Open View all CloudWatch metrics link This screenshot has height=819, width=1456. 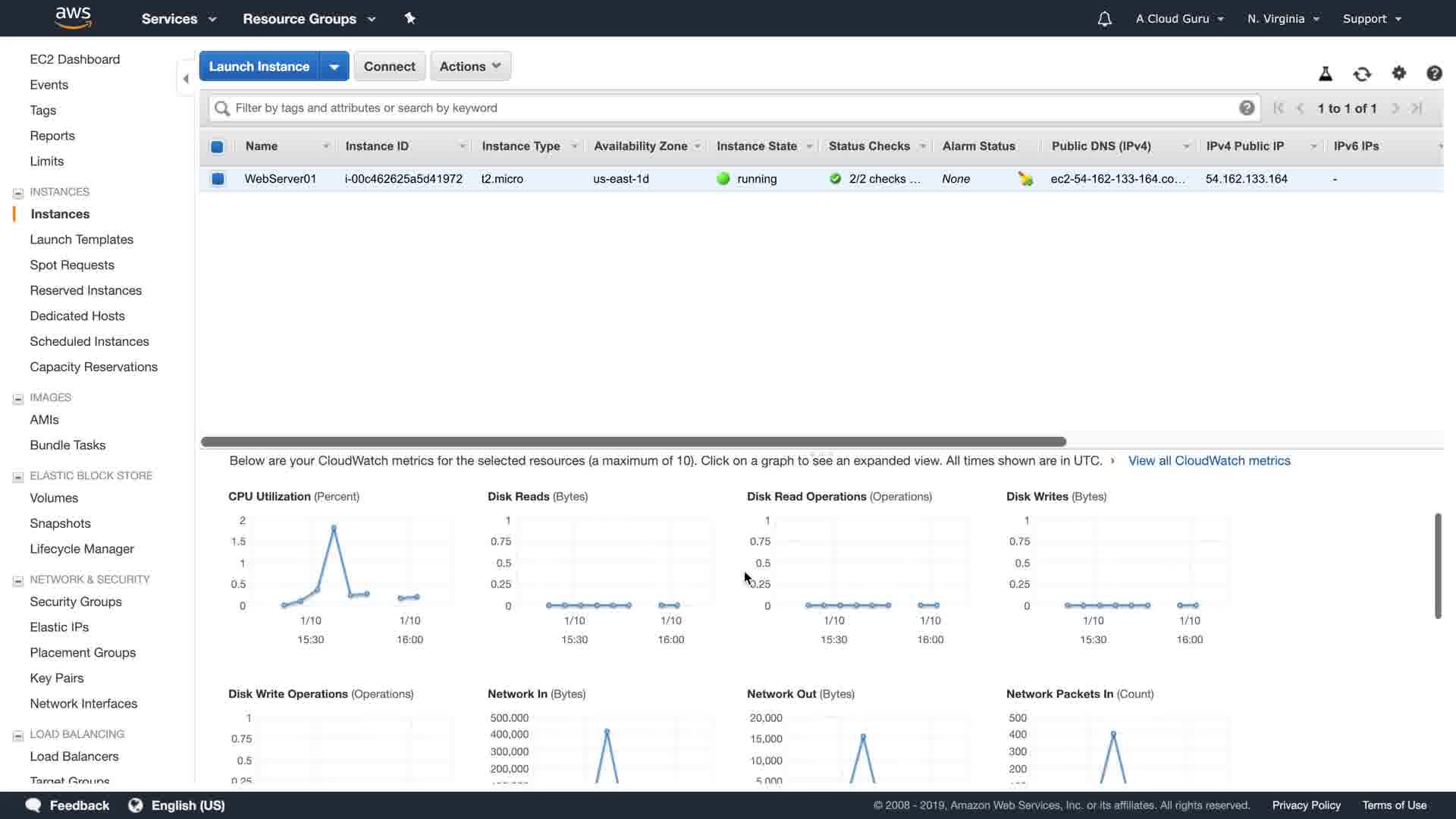tap(1209, 460)
